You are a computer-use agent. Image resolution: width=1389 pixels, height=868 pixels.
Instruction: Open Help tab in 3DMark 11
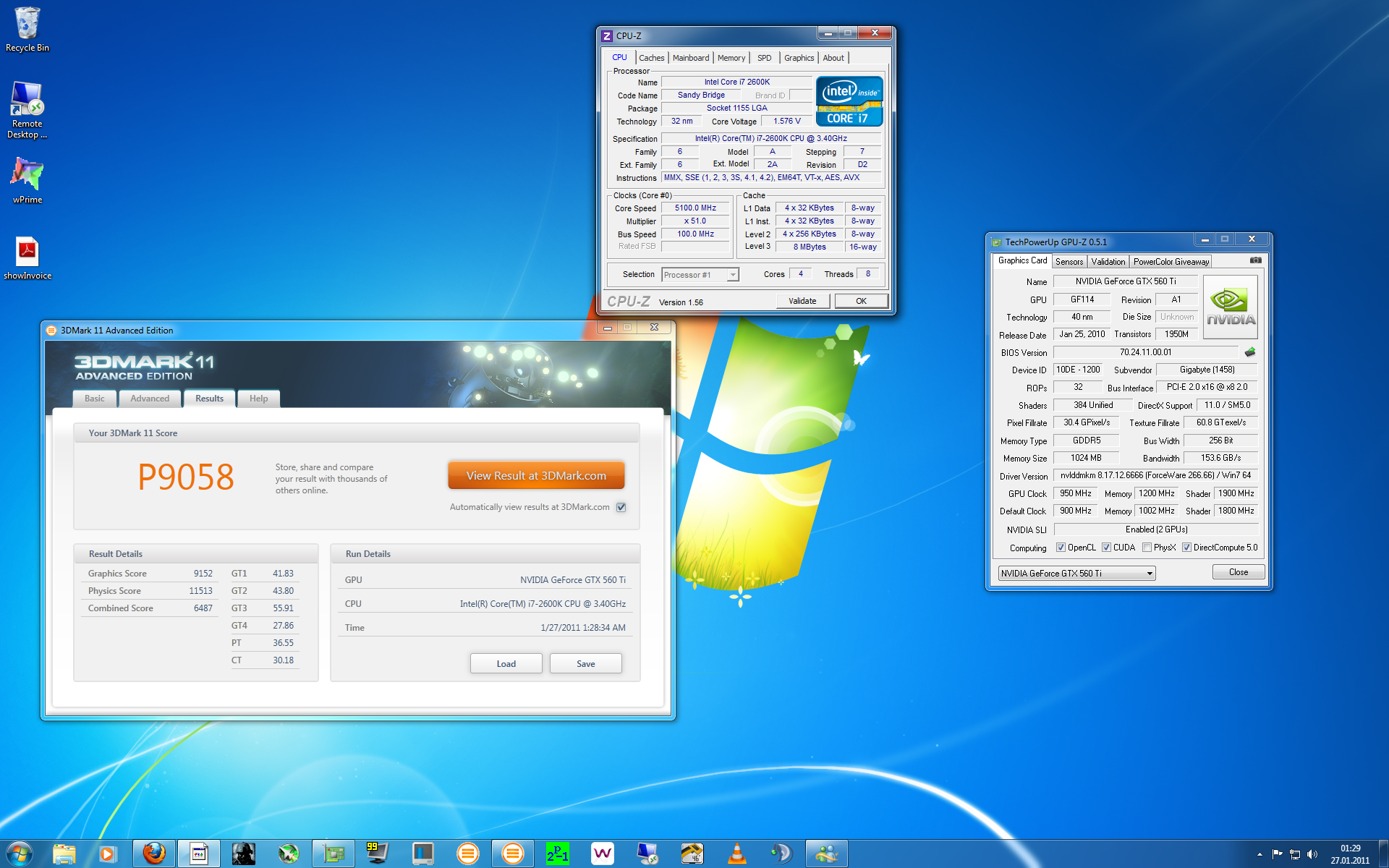click(x=258, y=399)
